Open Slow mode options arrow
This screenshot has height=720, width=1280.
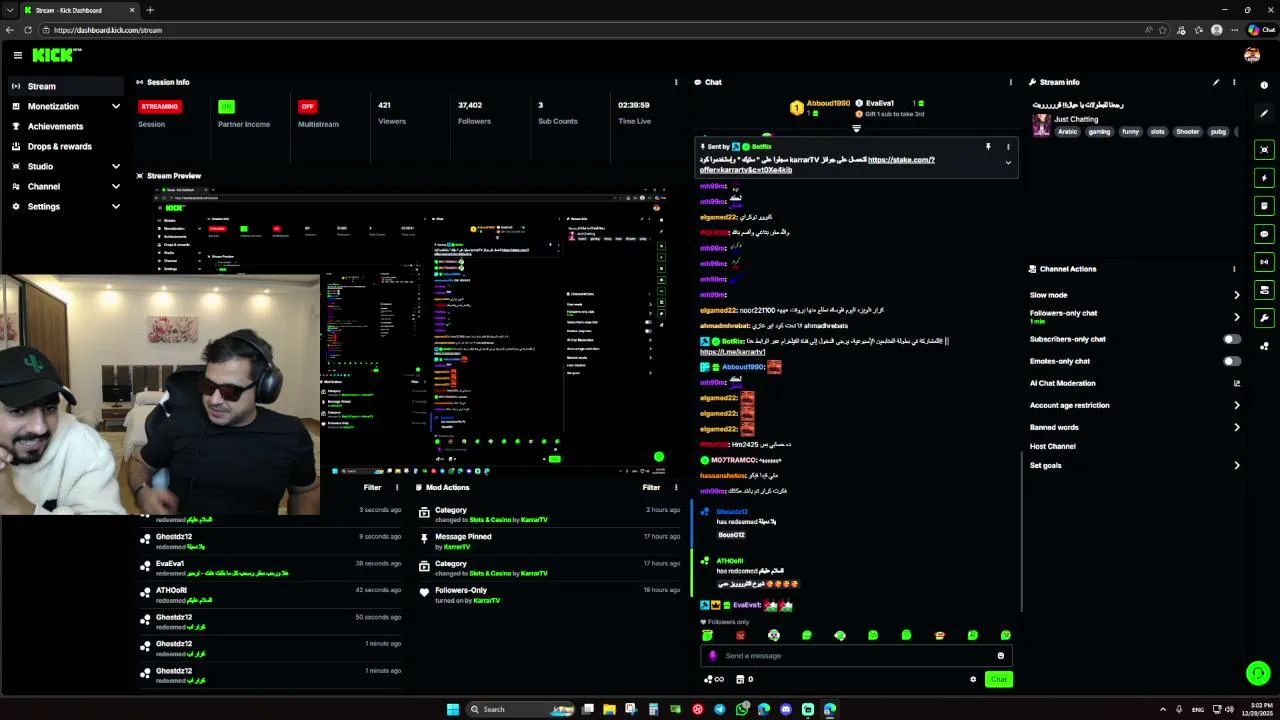1237,295
